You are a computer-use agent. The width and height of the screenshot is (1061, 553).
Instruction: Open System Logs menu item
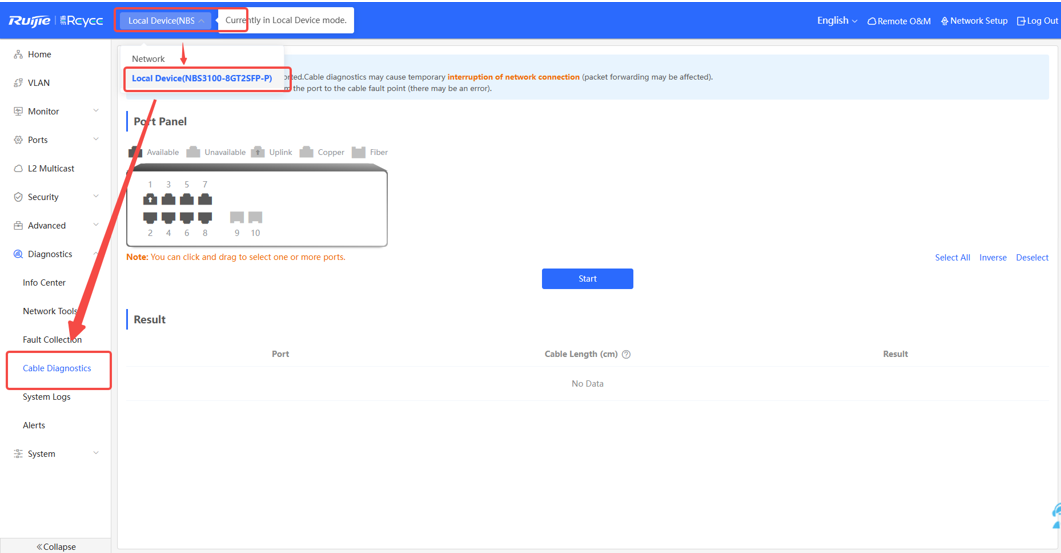coord(47,397)
